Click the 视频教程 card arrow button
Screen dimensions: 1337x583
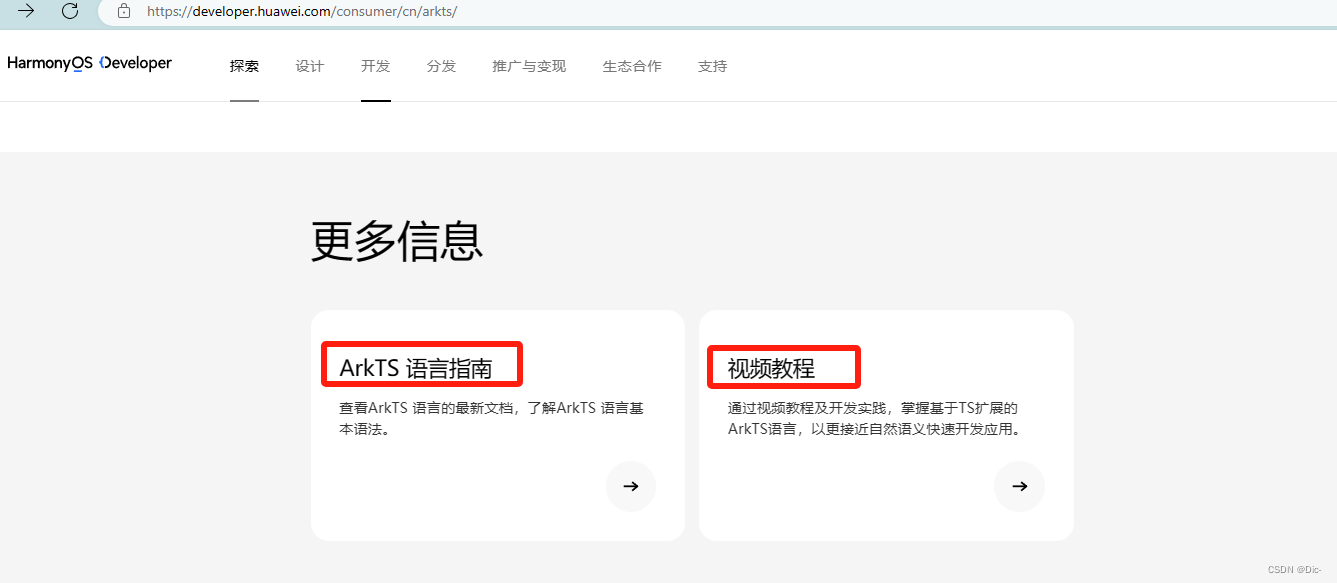coord(1019,486)
